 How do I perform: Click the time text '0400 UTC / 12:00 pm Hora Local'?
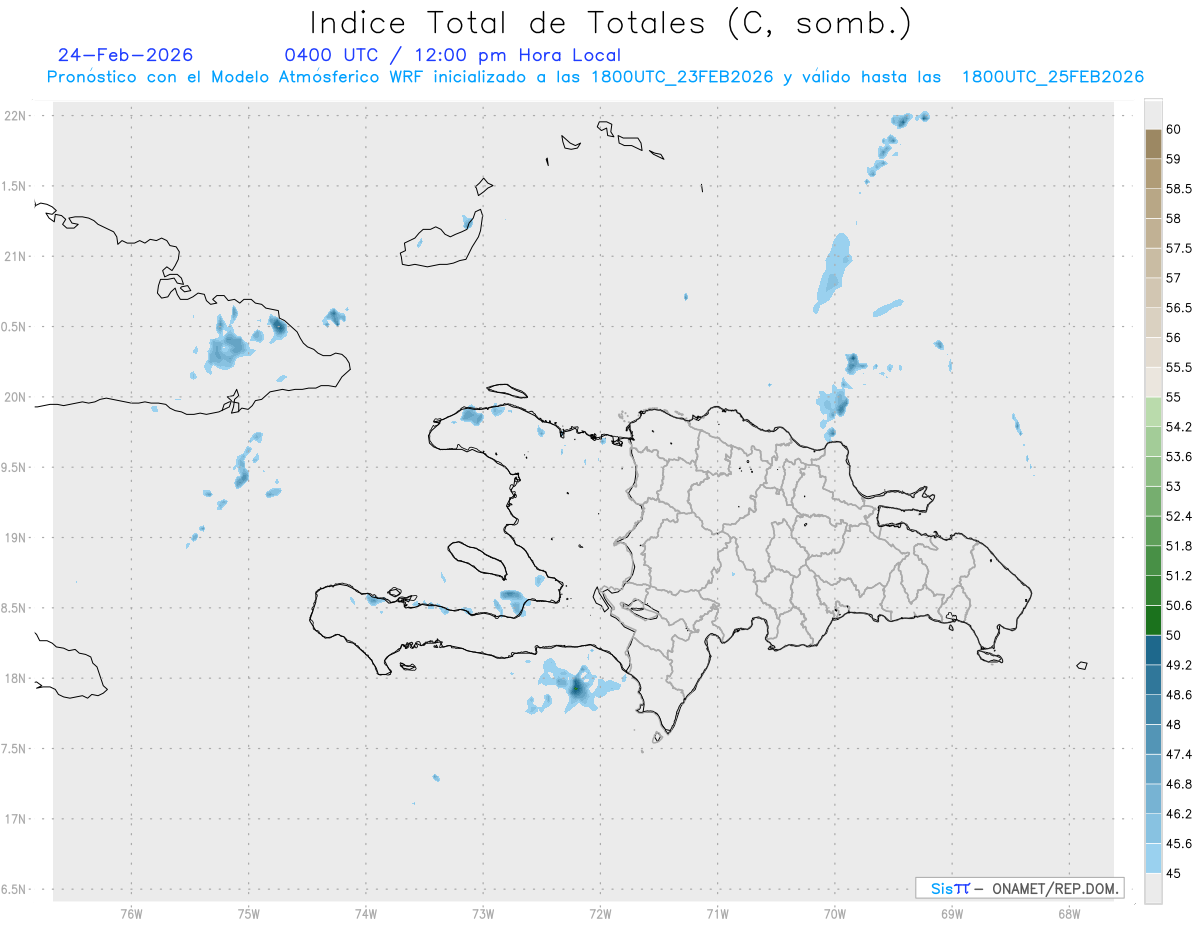[453, 56]
